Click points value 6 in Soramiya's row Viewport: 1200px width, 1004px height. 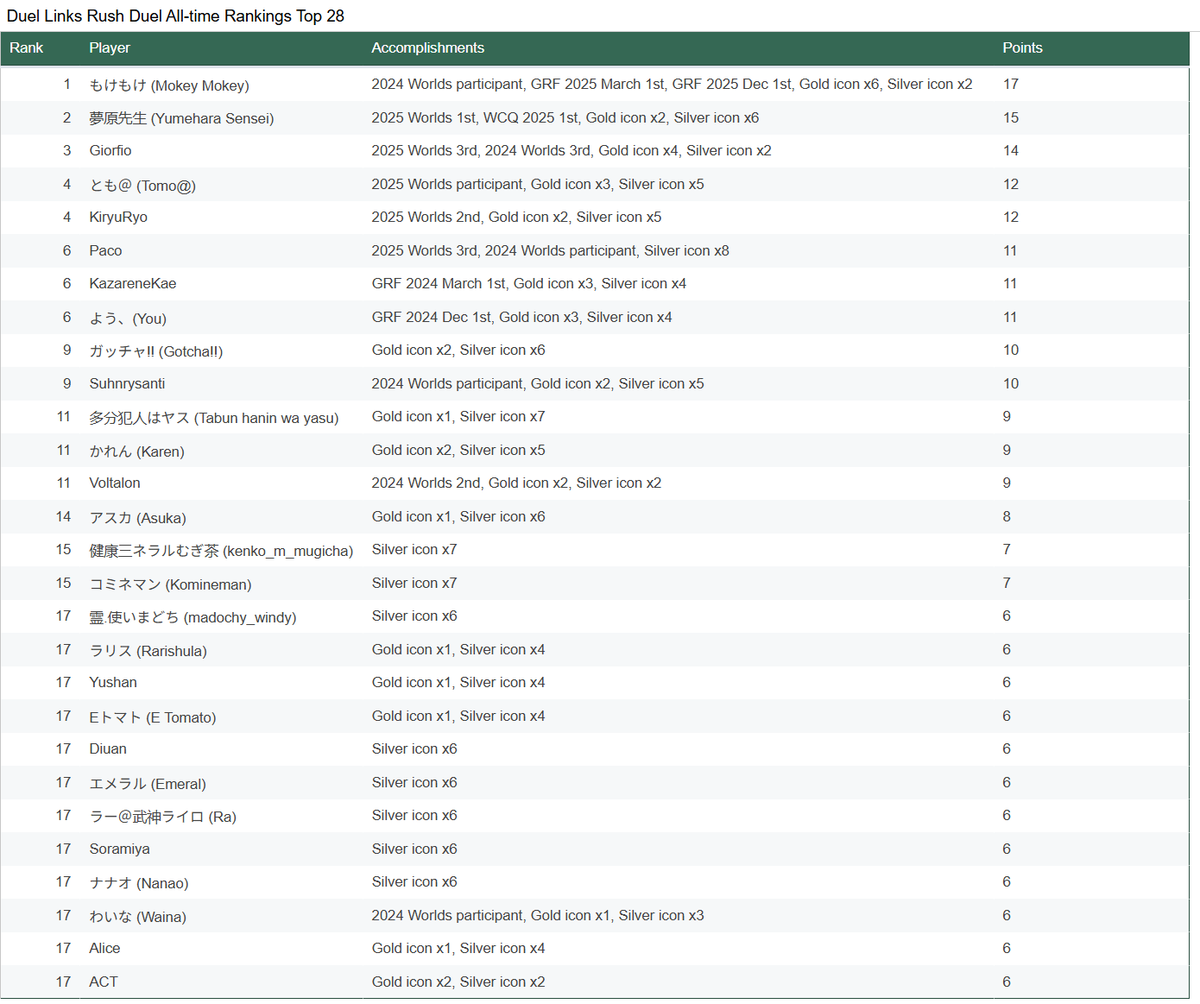1007,849
